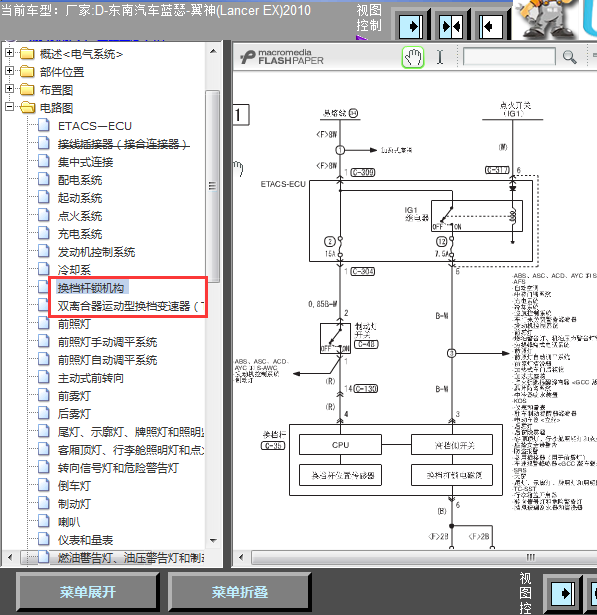
Task: Click the document icon beside 制动灯
Action: 44,503
